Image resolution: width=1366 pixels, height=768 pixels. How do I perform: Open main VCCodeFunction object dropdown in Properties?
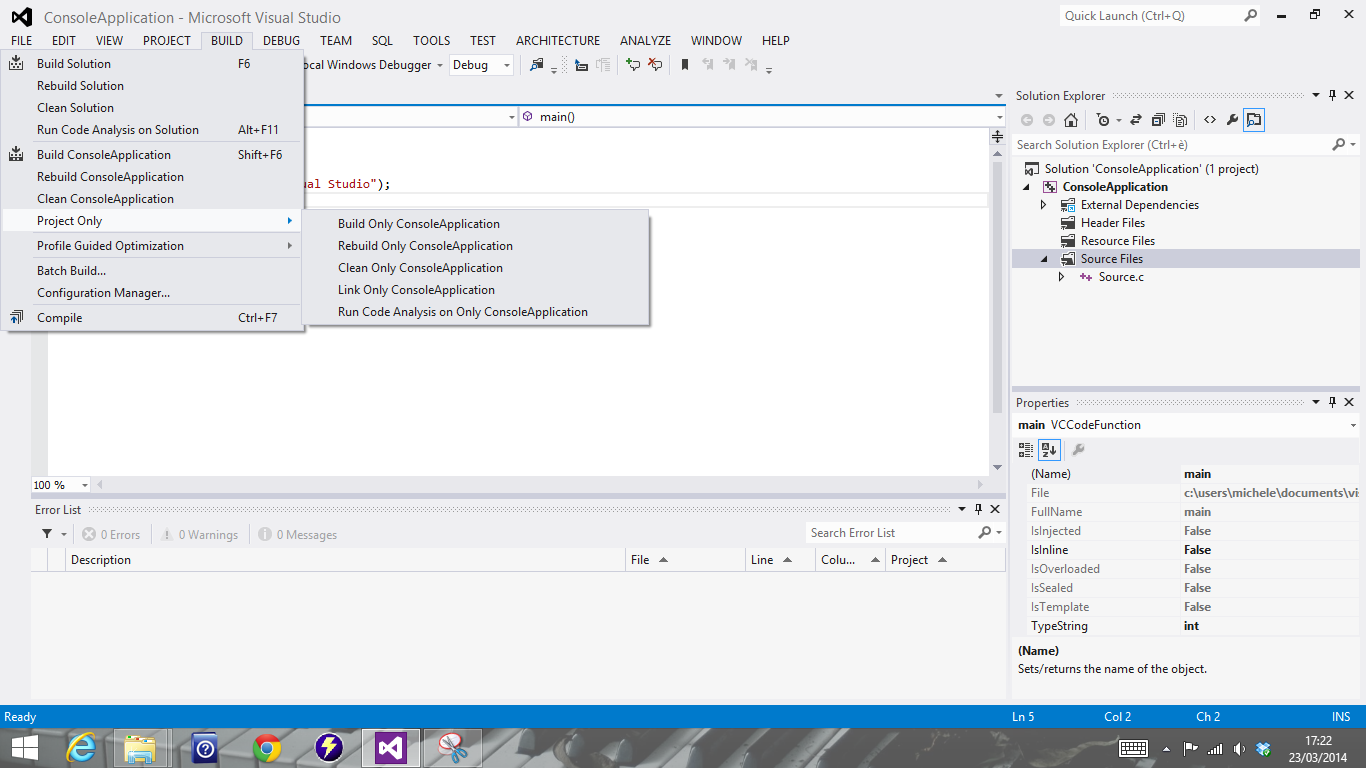point(1353,425)
